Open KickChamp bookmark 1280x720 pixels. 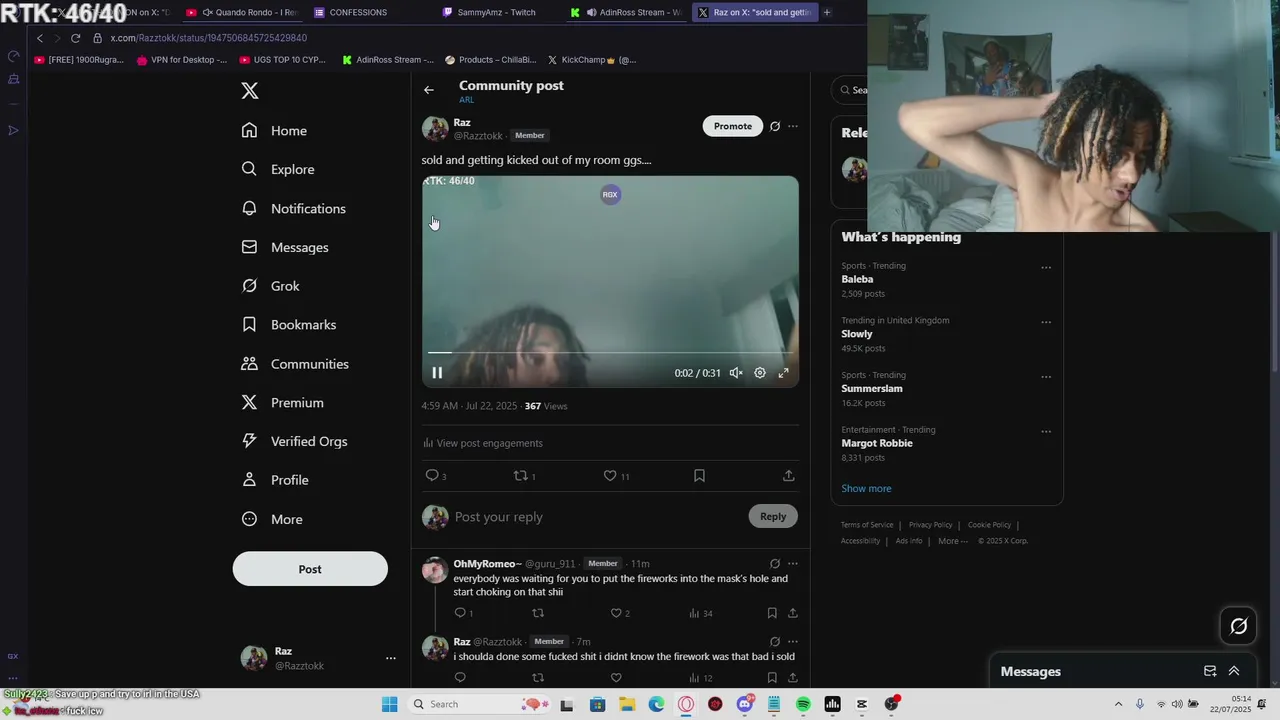591,60
